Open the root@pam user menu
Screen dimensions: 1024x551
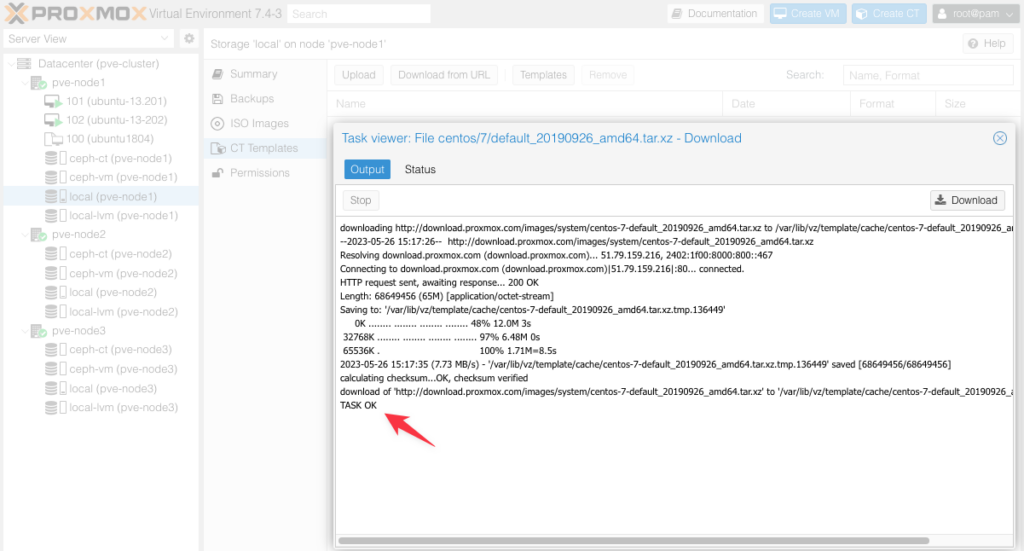click(x=975, y=14)
